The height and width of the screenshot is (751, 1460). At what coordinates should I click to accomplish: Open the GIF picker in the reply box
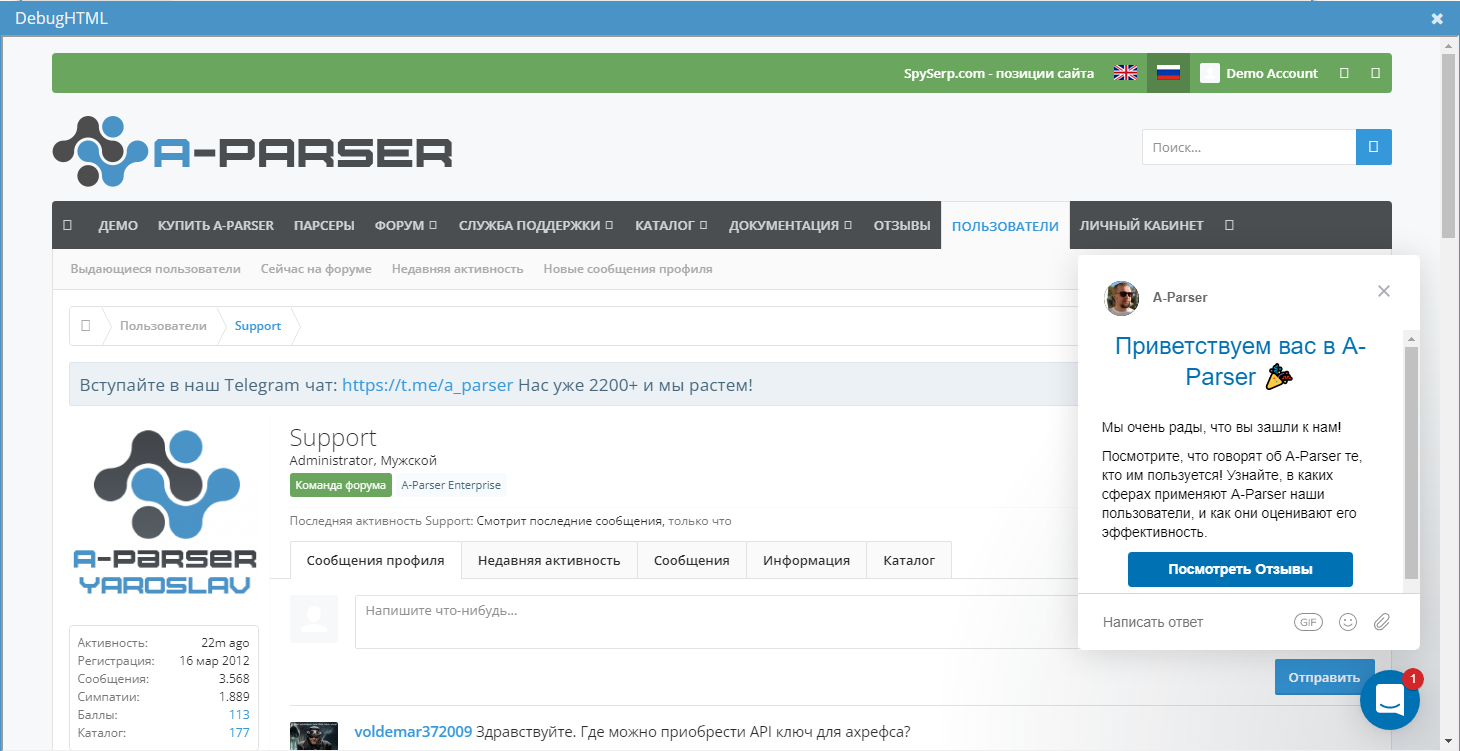[1308, 622]
